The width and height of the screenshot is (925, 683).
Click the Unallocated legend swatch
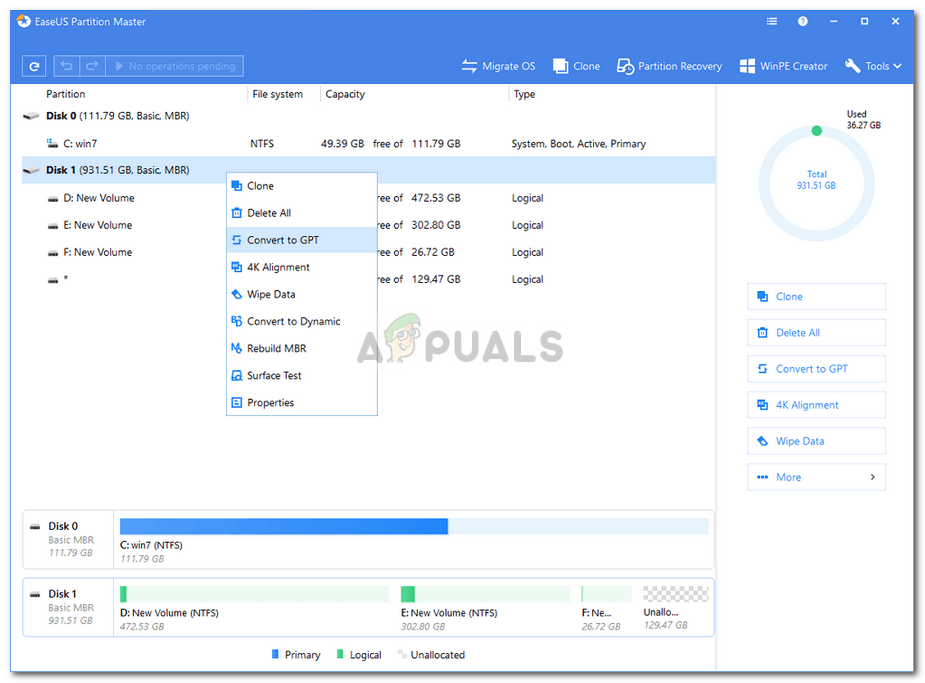[402, 654]
